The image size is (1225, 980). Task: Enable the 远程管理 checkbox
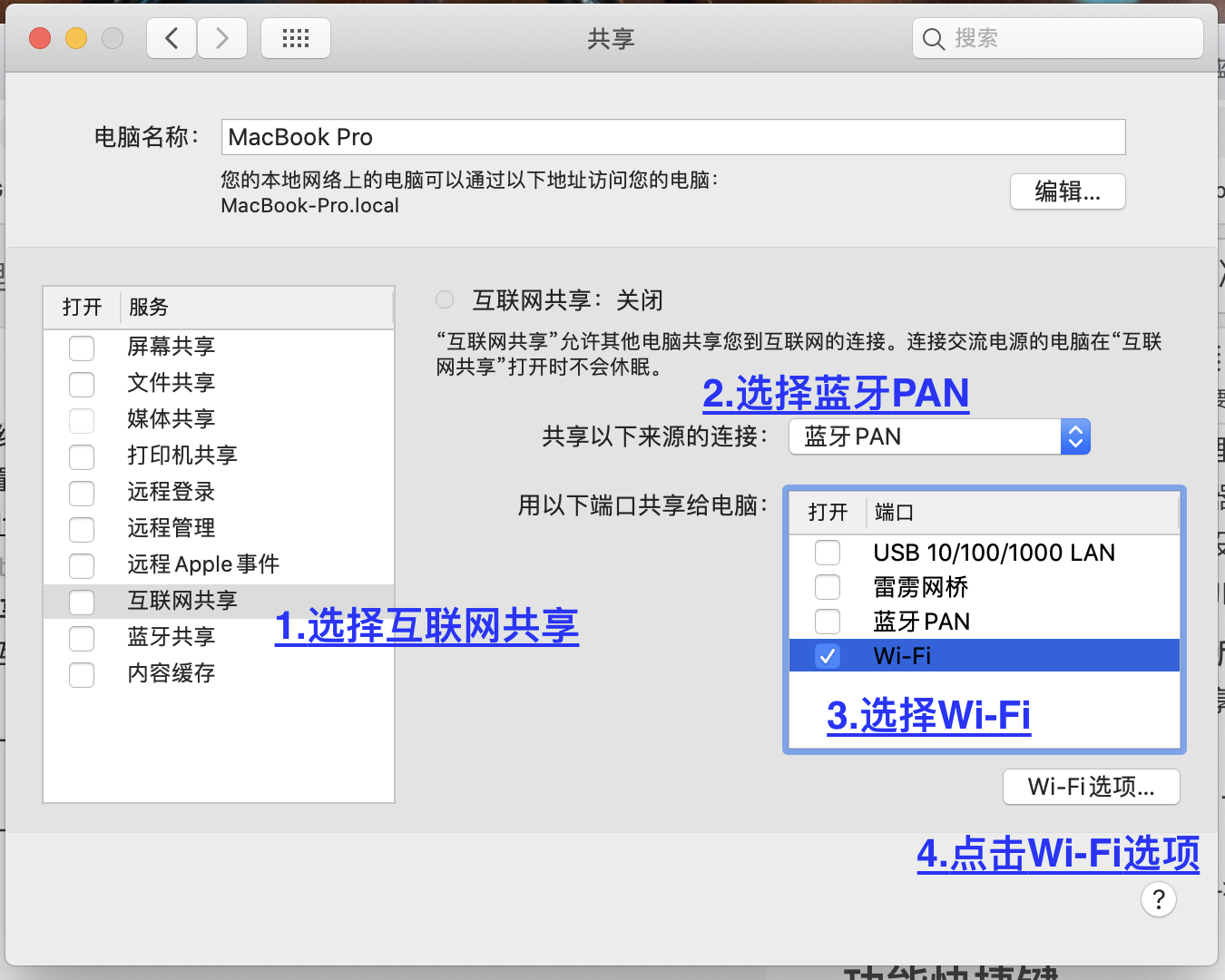click(x=82, y=529)
